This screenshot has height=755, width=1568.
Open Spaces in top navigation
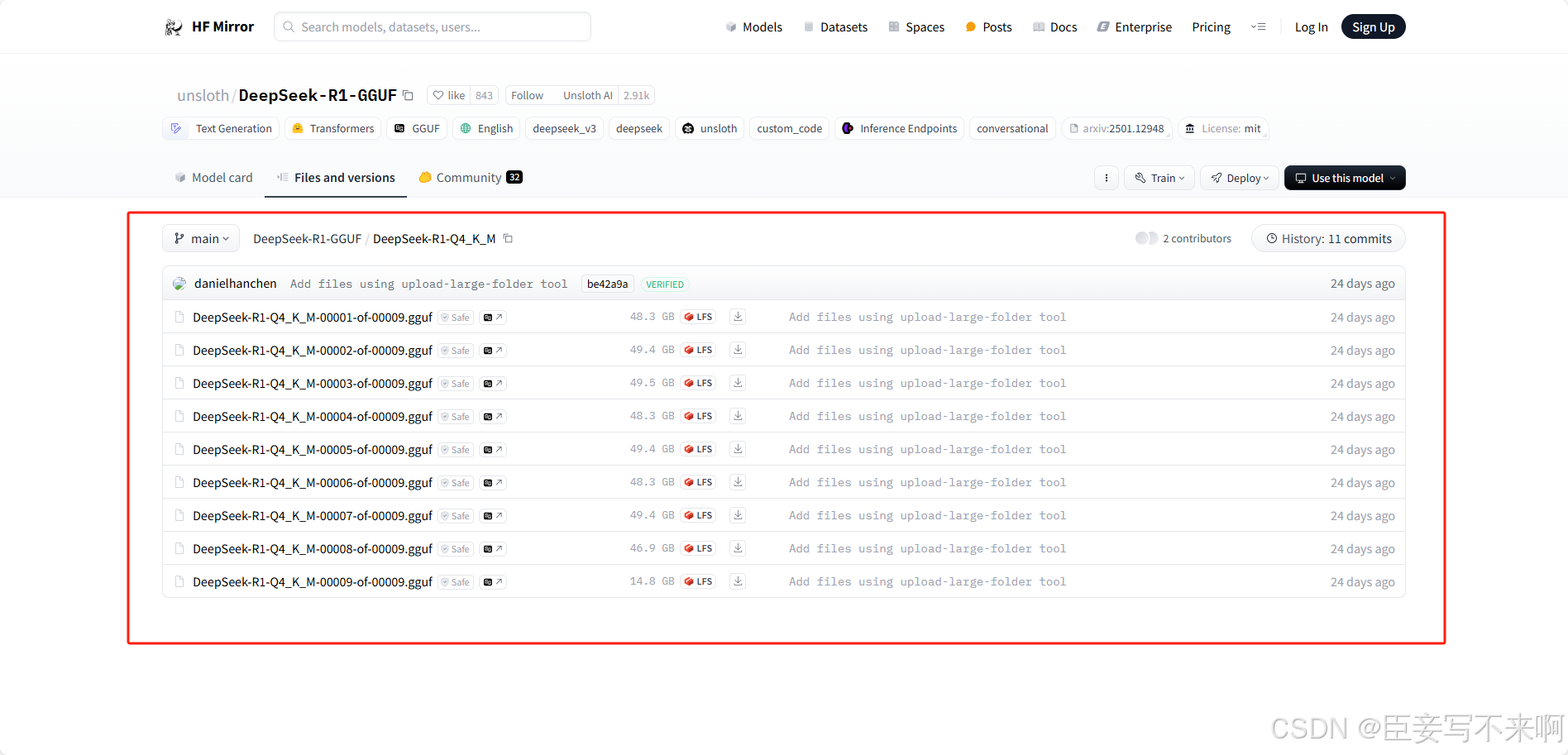point(916,27)
